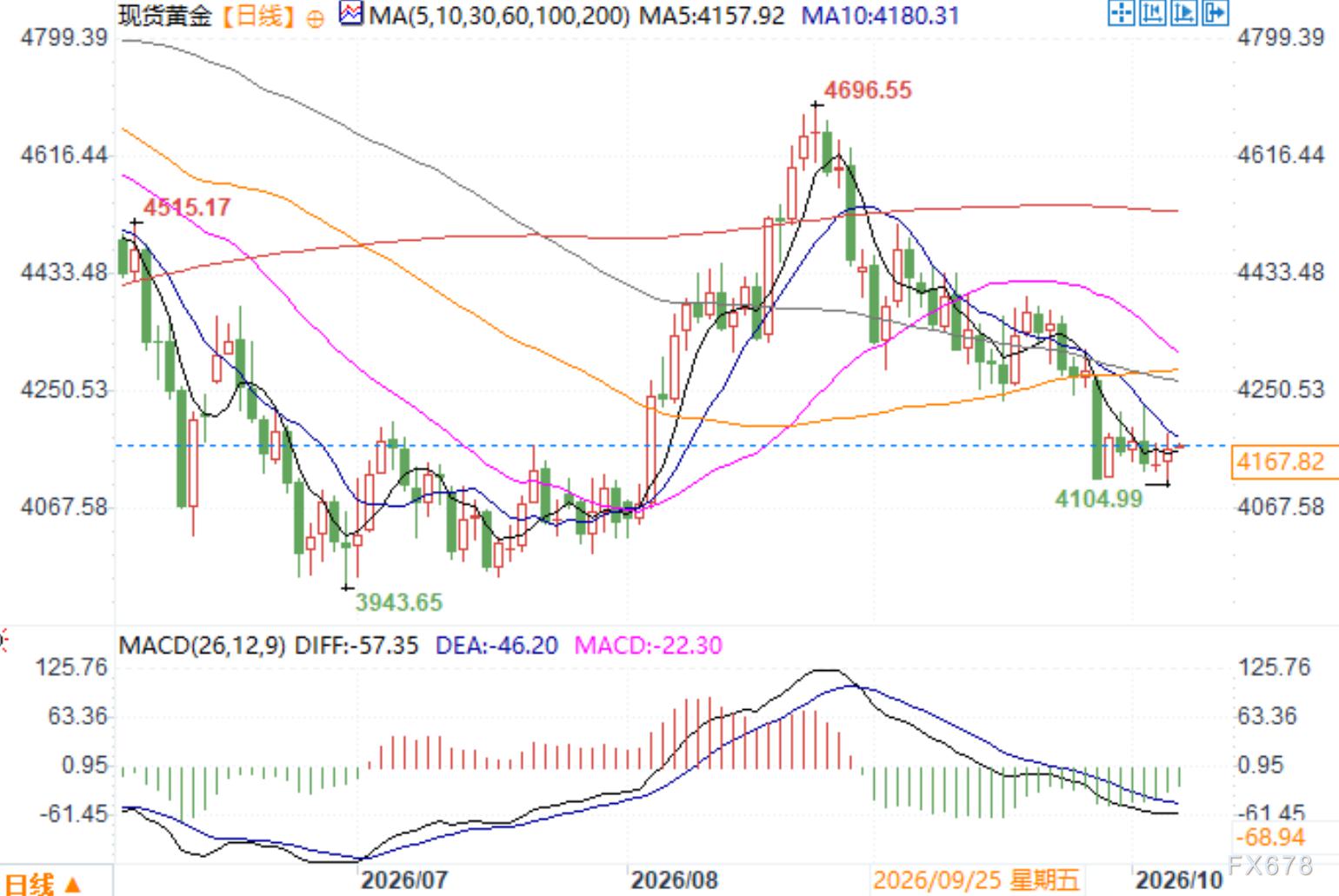
Task: Click the four-square crosshair toolbar icon
Action: click(x=1121, y=13)
